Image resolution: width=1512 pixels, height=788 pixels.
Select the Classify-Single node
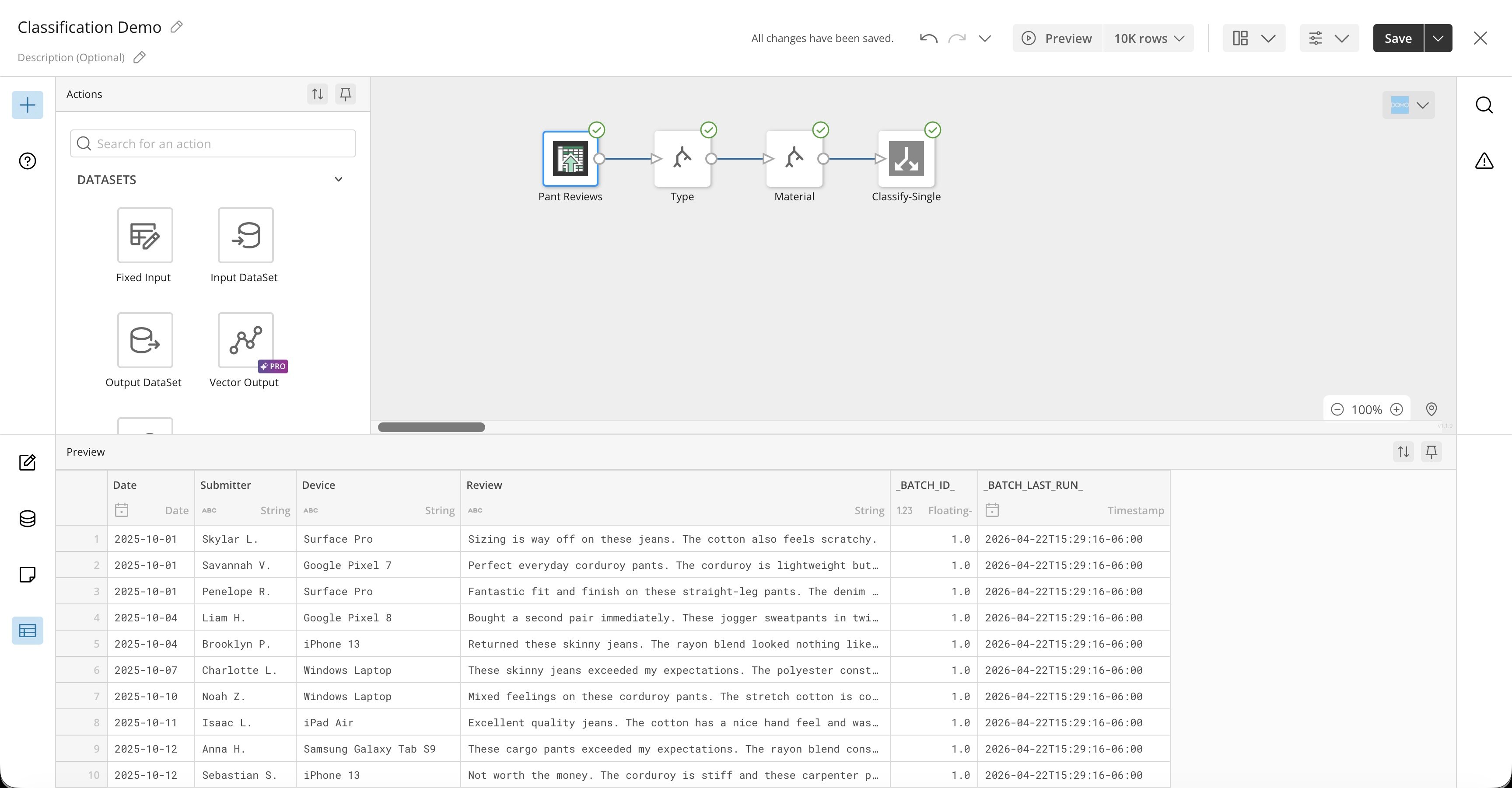[x=906, y=158]
